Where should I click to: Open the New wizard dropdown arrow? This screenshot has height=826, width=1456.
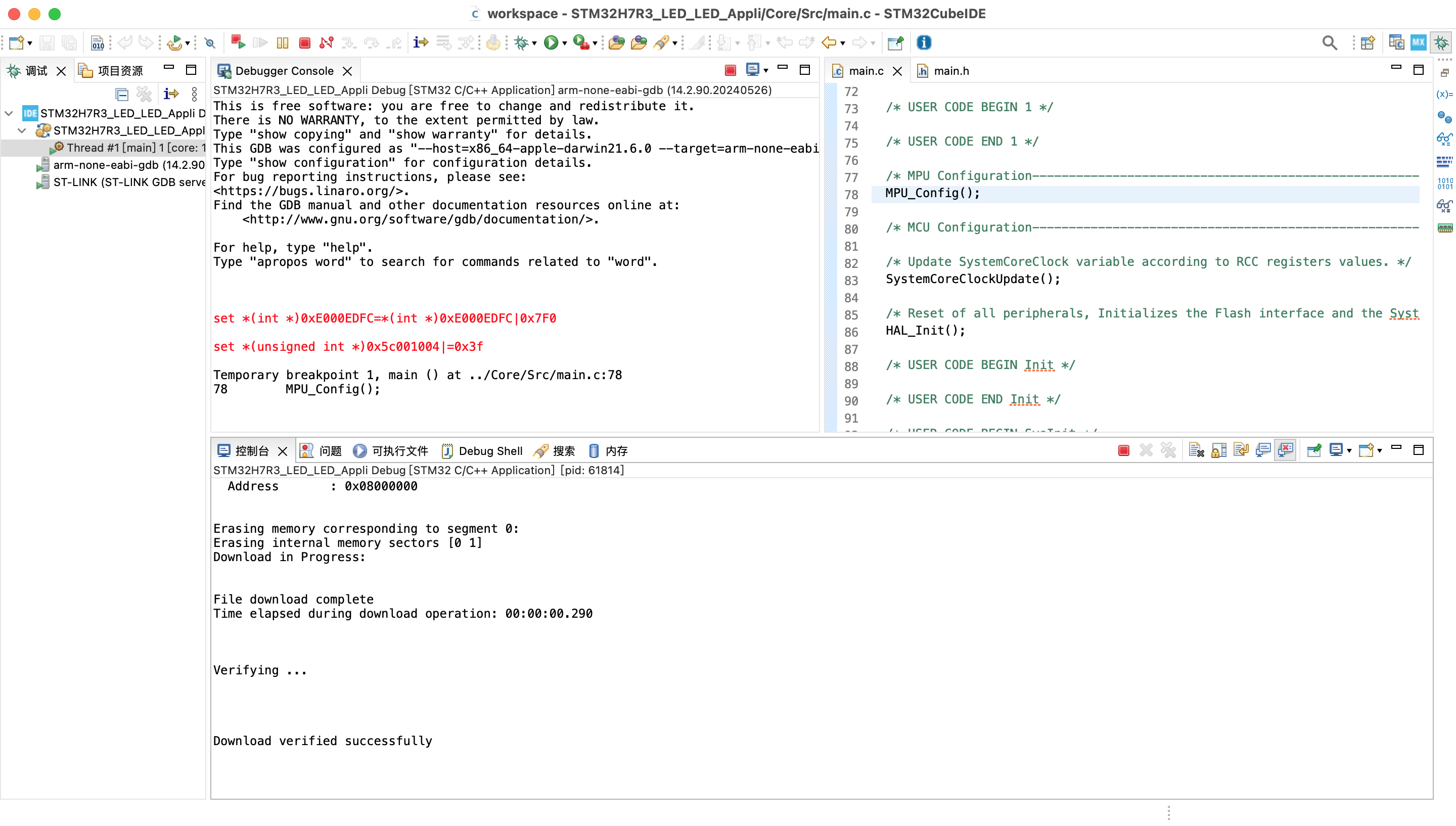[29, 43]
